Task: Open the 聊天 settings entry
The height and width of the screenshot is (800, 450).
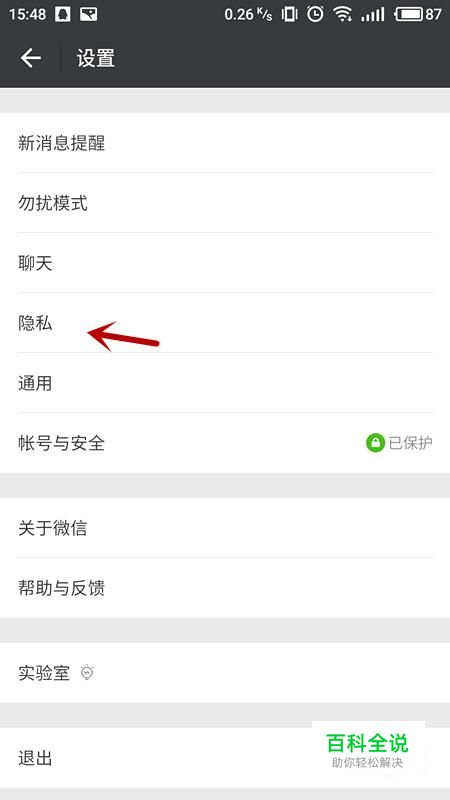Action: pos(225,263)
